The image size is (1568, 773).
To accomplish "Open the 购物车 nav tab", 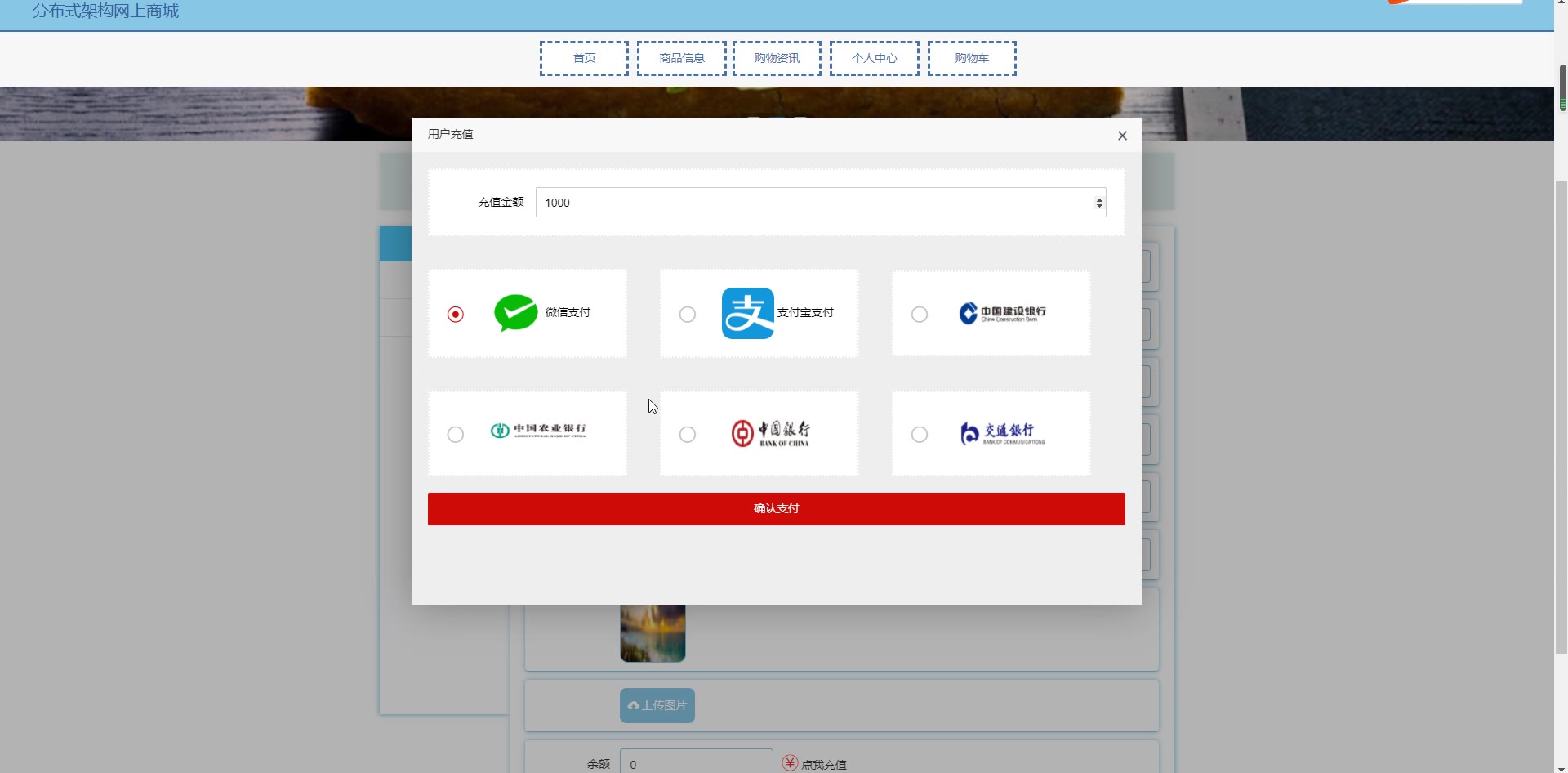I will pos(972,58).
